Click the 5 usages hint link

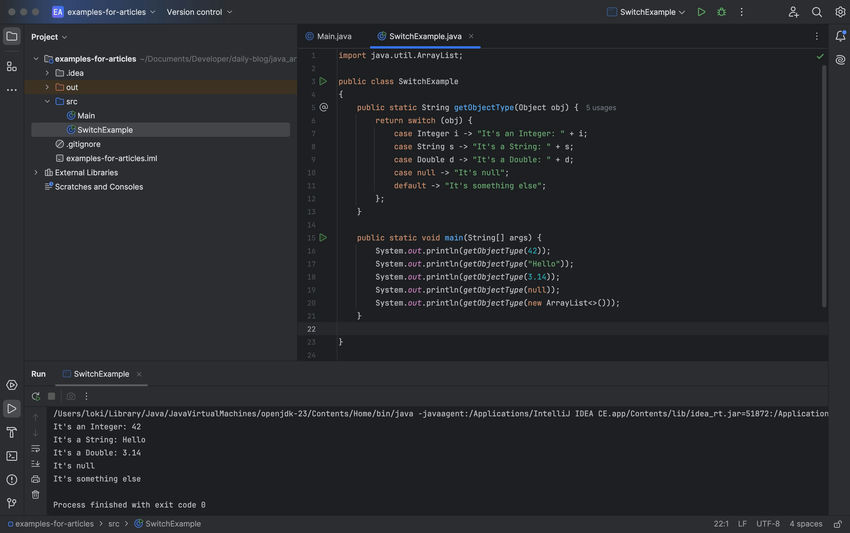pos(601,108)
